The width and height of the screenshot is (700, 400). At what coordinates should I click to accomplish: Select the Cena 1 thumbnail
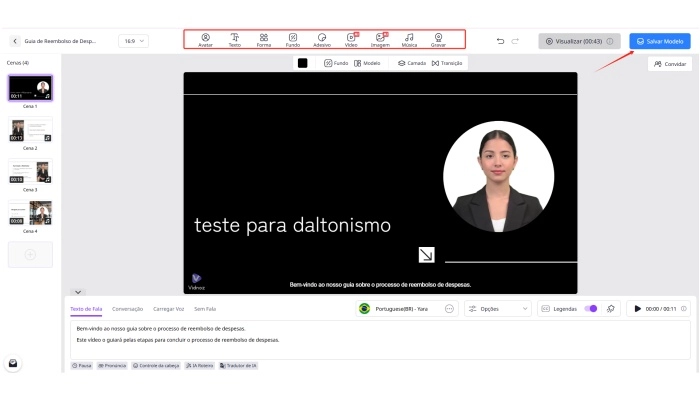(x=30, y=88)
